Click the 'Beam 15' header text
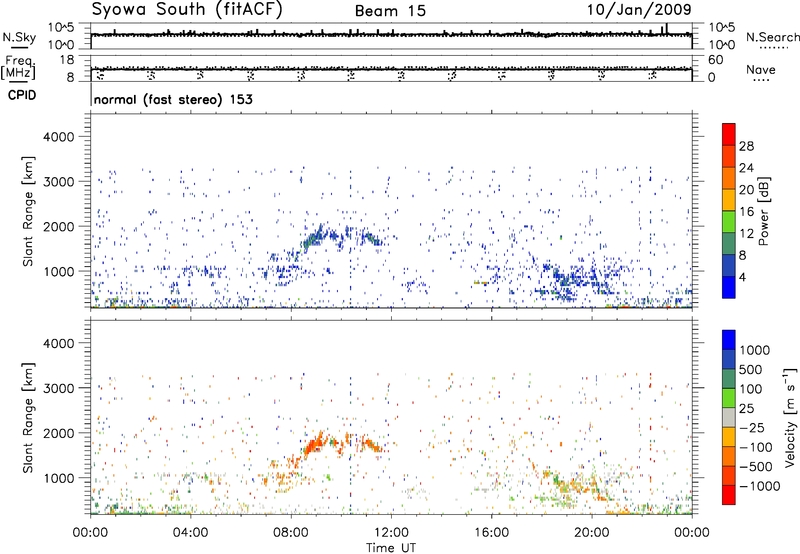This screenshot has height=554, width=800. [x=390, y=11]
